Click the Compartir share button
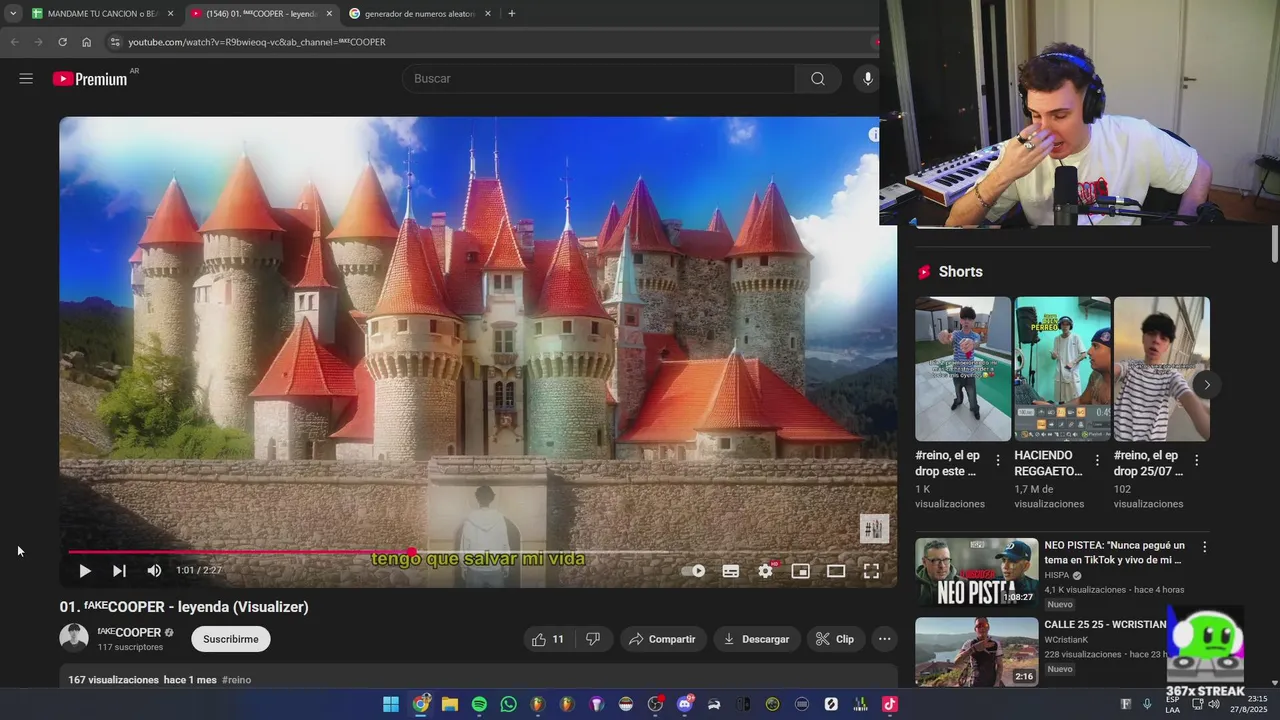 (x=662, y=639)
